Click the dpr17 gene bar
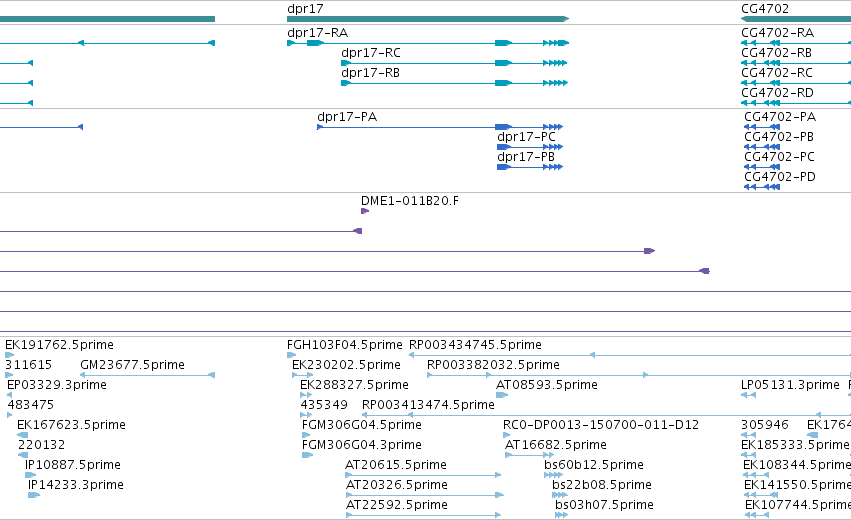Viewport: 851px width, 520px height. pos(428,19)
